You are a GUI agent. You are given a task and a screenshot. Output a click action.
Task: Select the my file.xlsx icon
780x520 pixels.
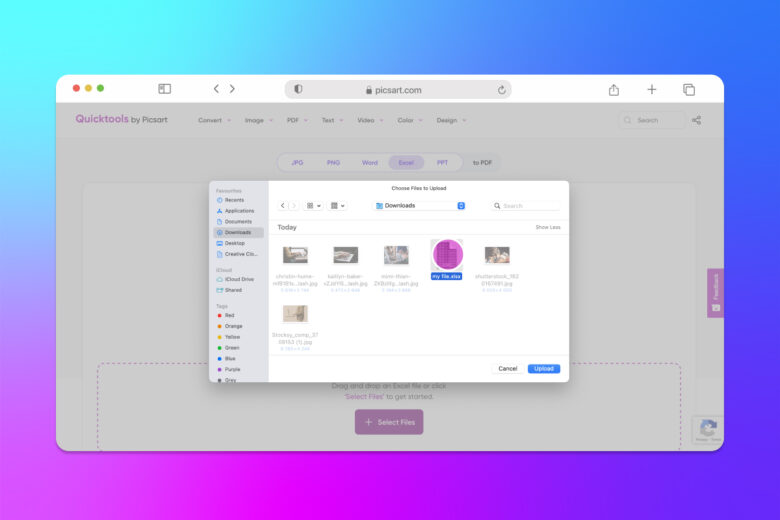point(447,255)
